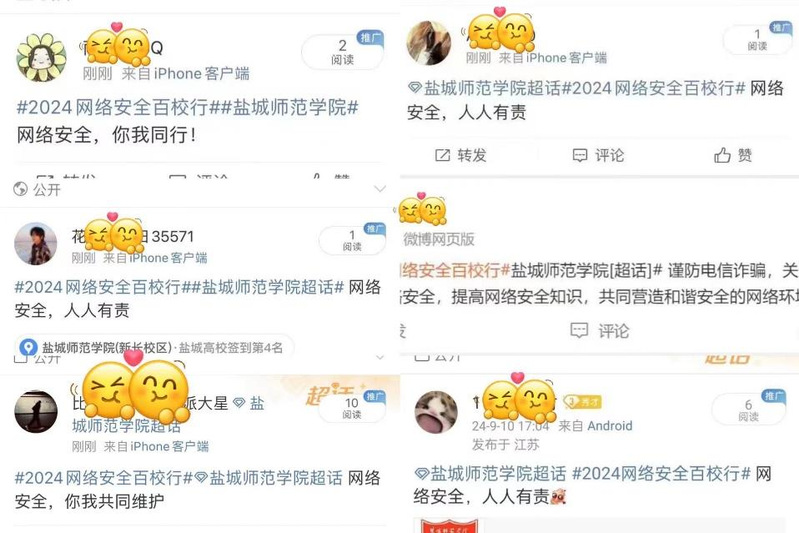Screen dimensions: 799x533
Task: Expand the chevron beside 公开
Action: click(x=380, y=189)
